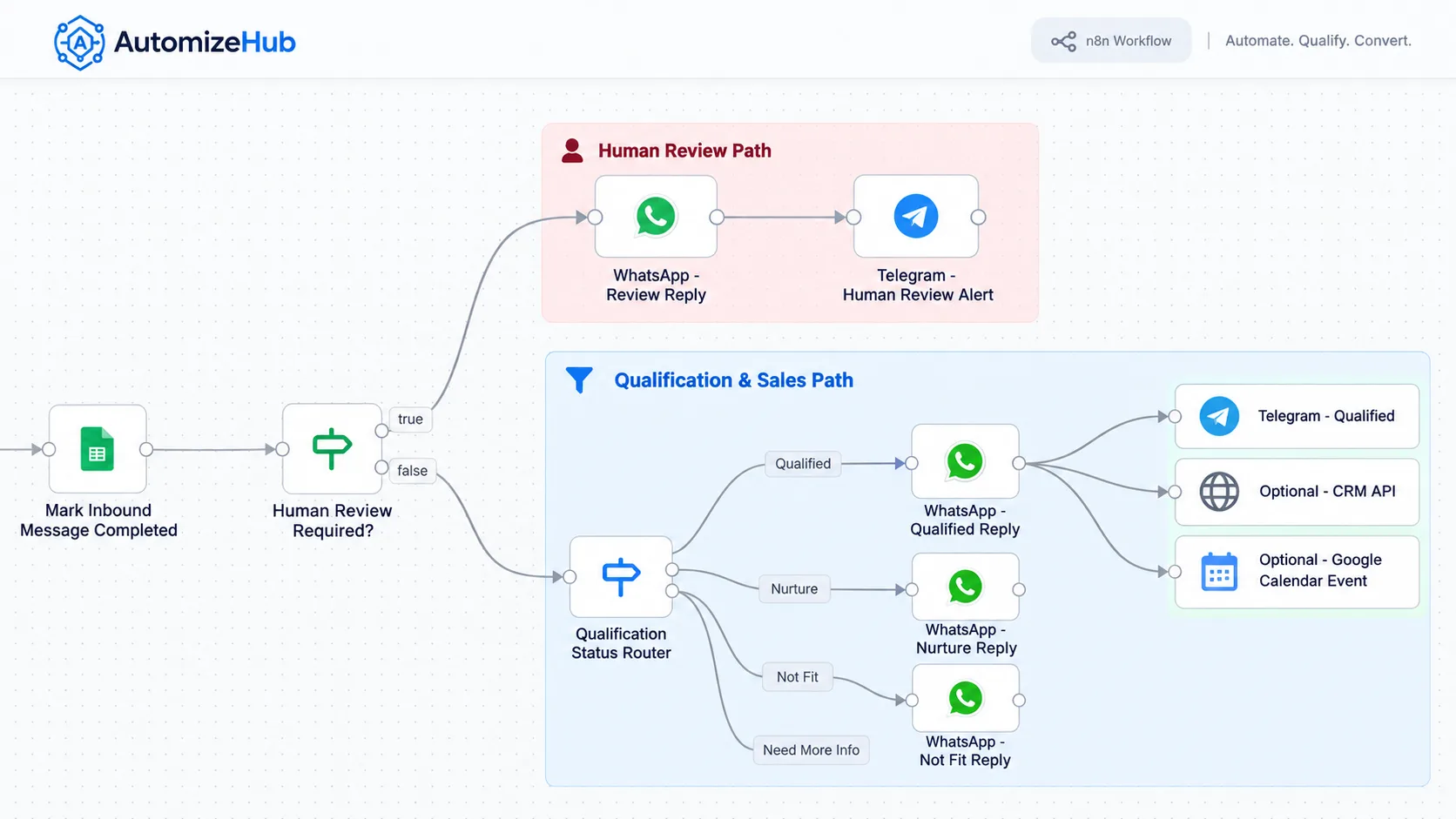Select the Mark Inbound Message Completed sheets node
The width and height of the screenshot is (1456, 819).
tap(98, 449)
